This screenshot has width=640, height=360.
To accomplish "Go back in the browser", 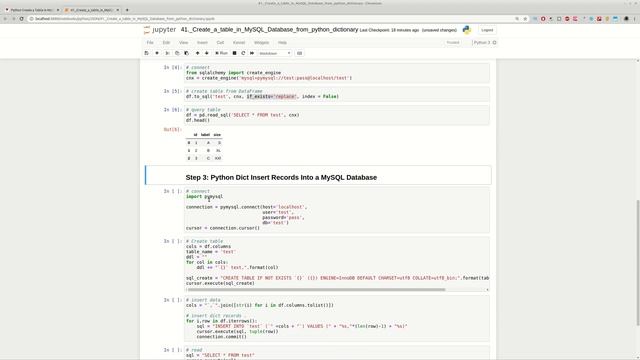I will pyautogui.click(x=5, y=19).
